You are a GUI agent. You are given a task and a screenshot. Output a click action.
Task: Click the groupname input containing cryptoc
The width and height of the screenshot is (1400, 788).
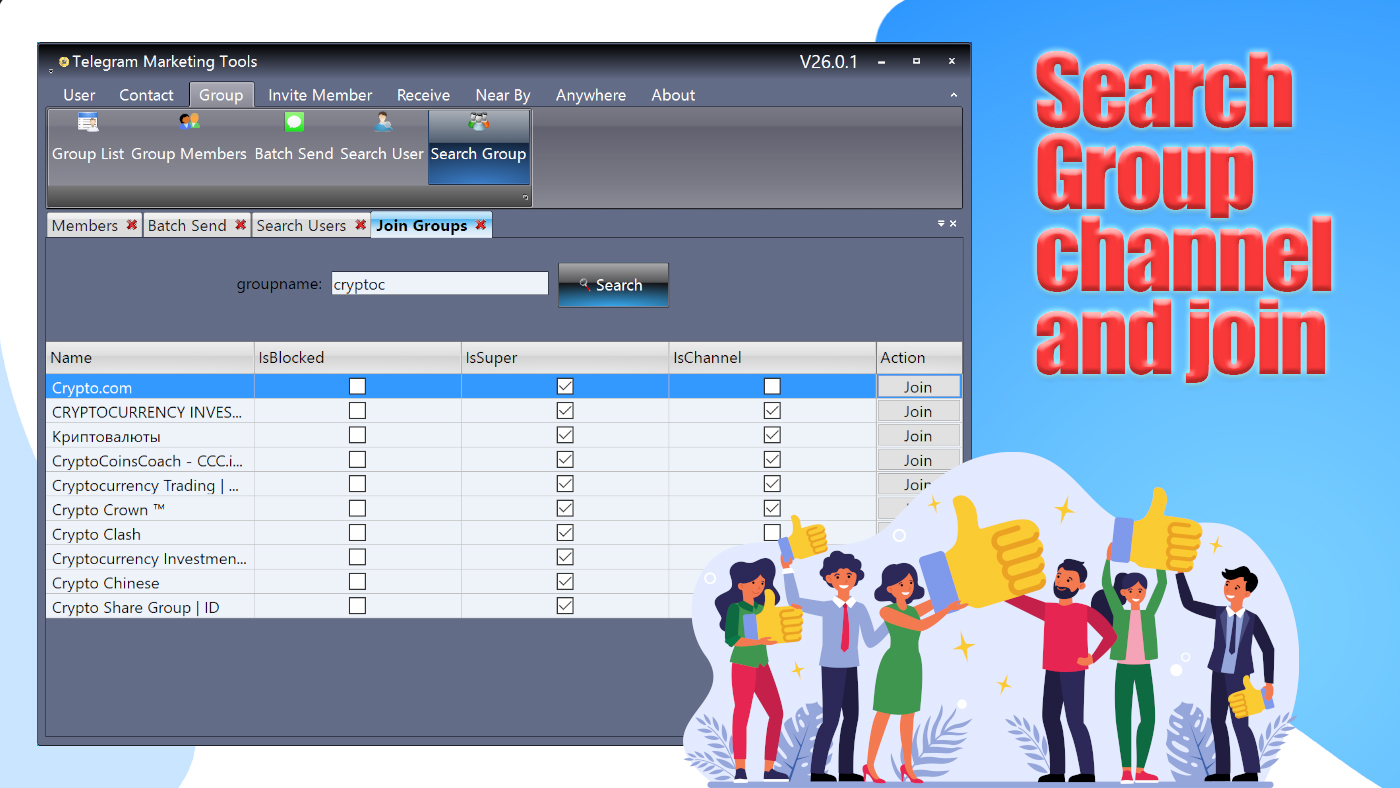[x=440, y=283]
